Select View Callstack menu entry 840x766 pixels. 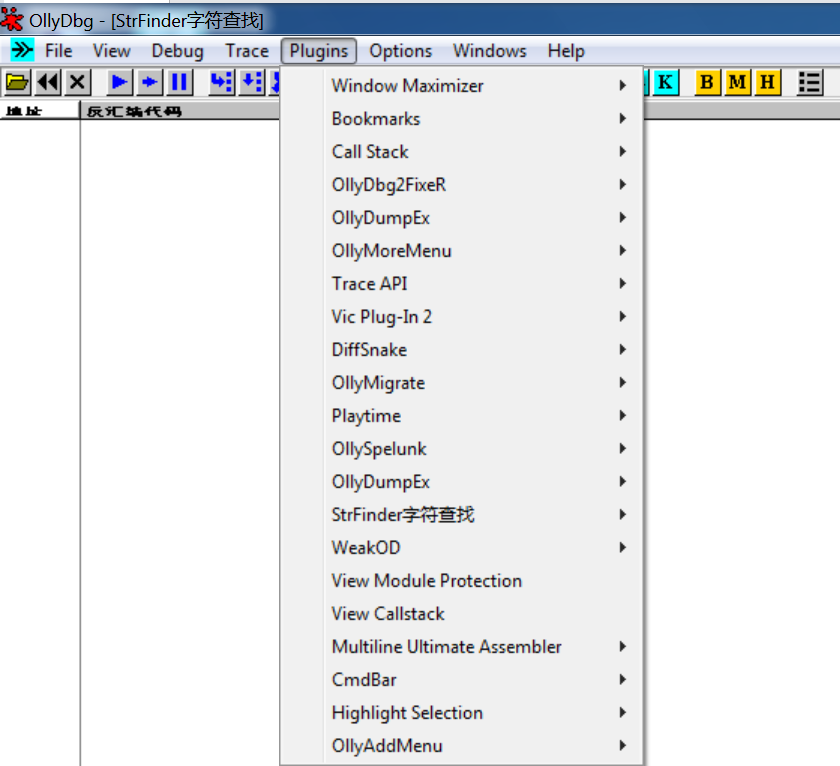click(x=462, y=614)
